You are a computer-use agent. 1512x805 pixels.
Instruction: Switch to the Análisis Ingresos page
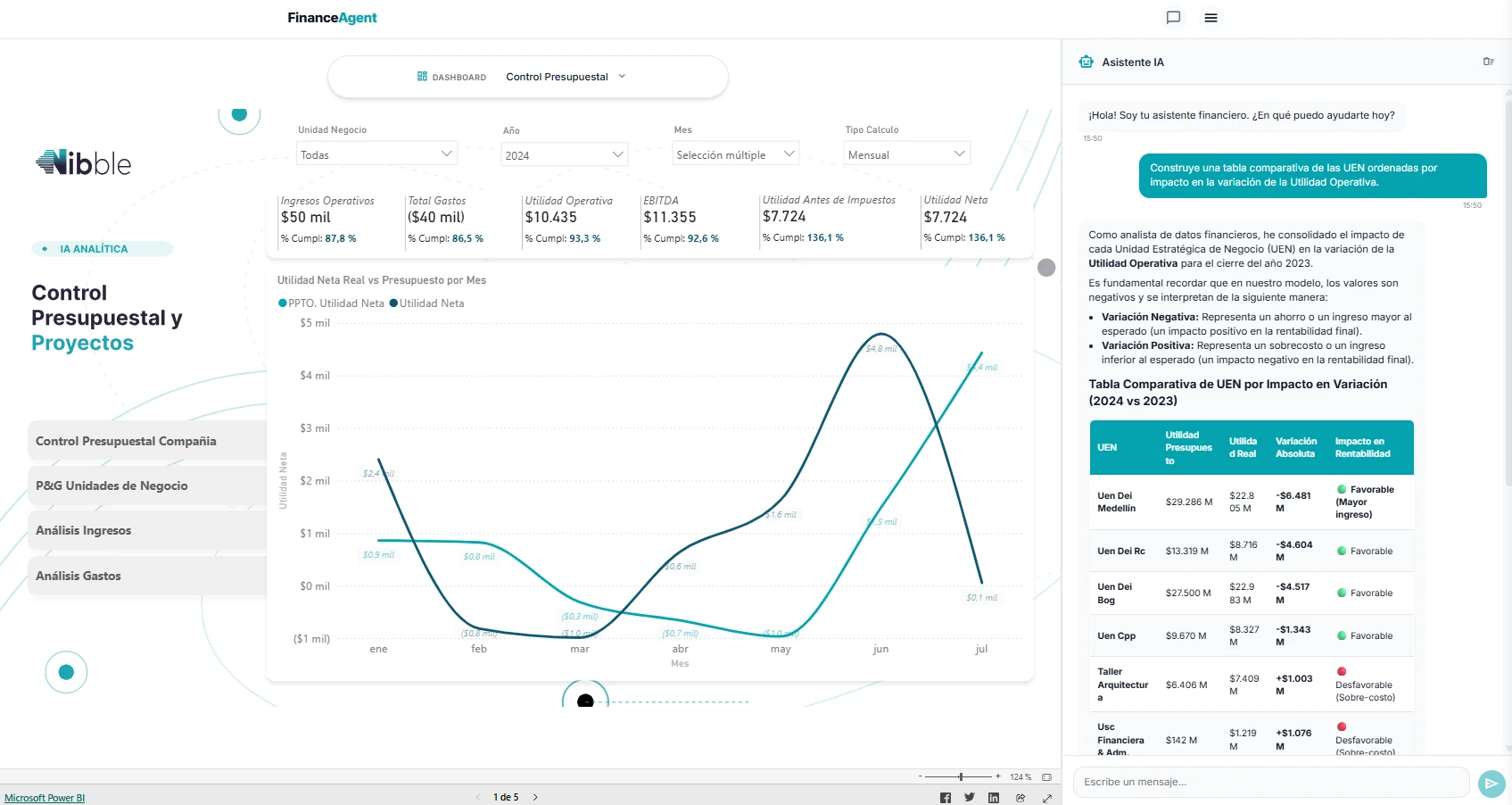pyautogui.click(x=147, y=530)
